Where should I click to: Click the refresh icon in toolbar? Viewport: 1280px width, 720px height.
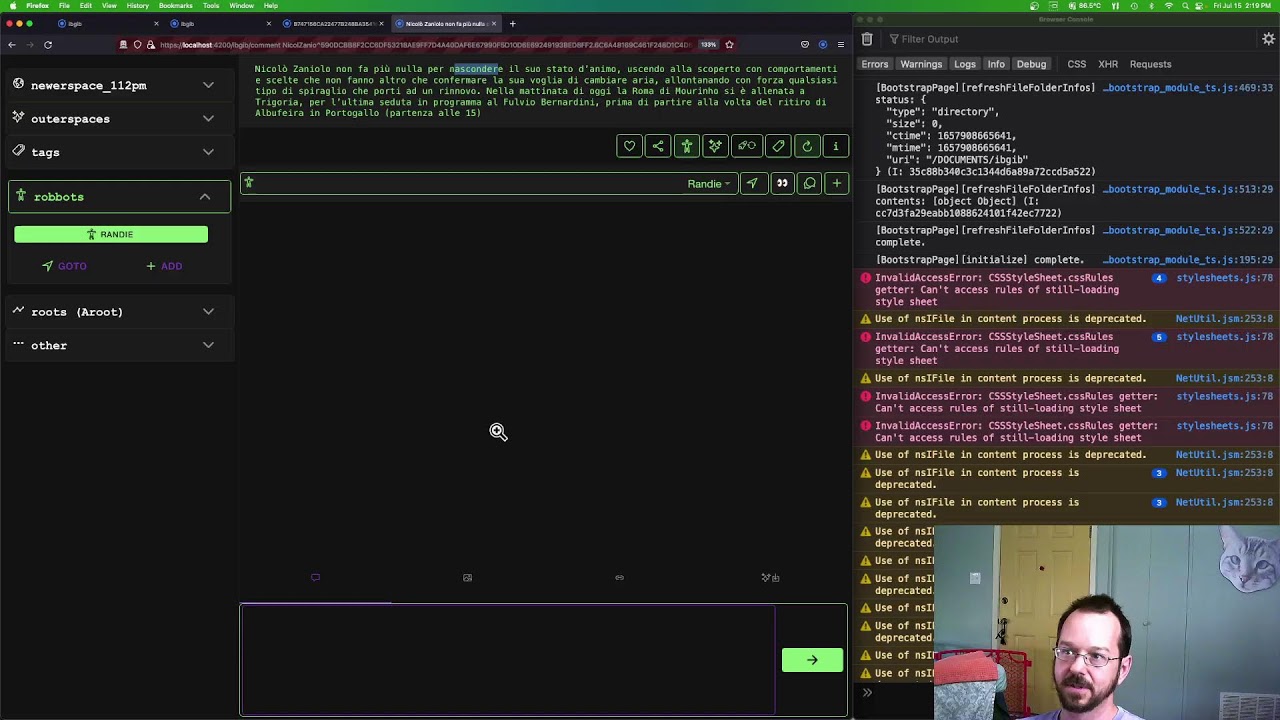coord(807,146)
